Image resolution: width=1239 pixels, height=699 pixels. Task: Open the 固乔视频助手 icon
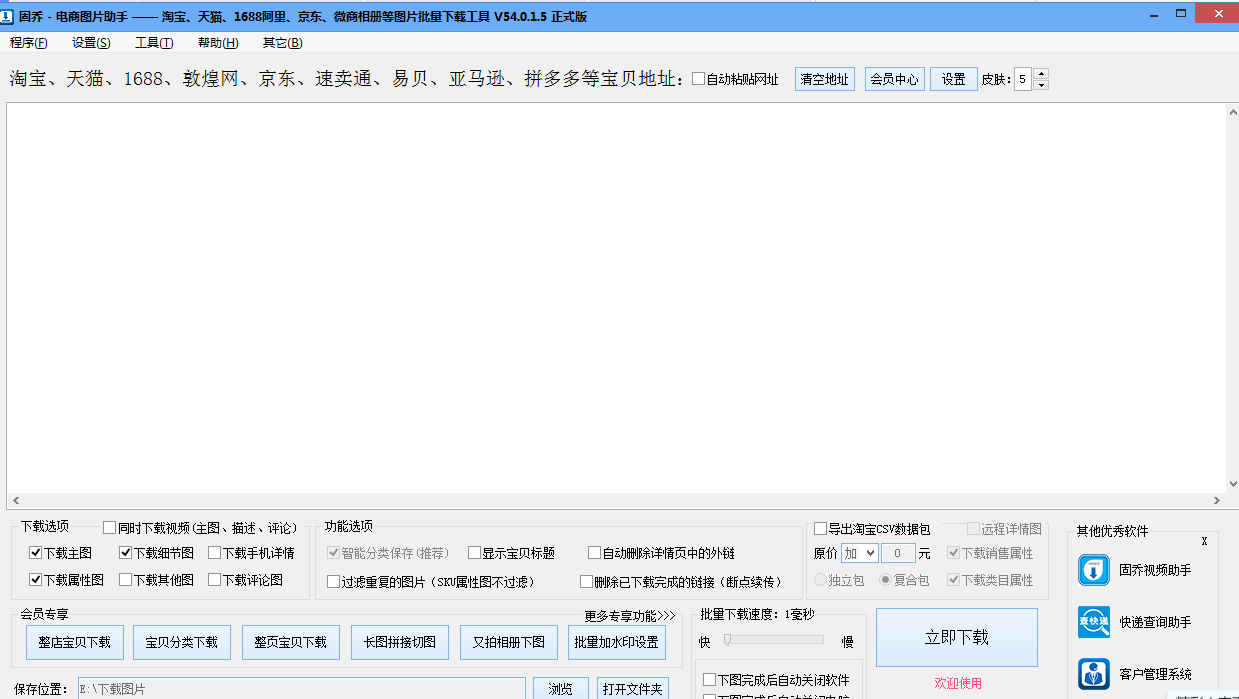(1094, 570)
